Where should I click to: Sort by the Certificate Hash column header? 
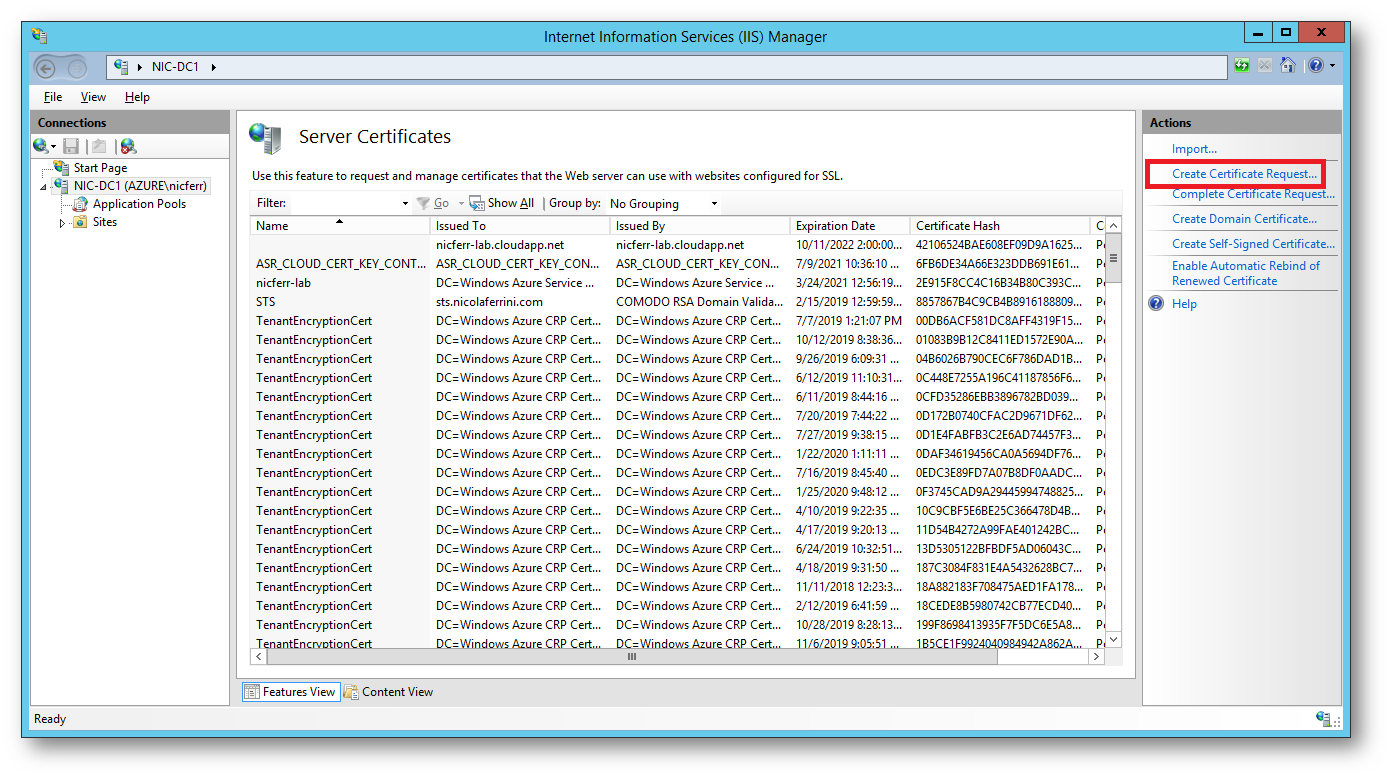[1000, 226]
